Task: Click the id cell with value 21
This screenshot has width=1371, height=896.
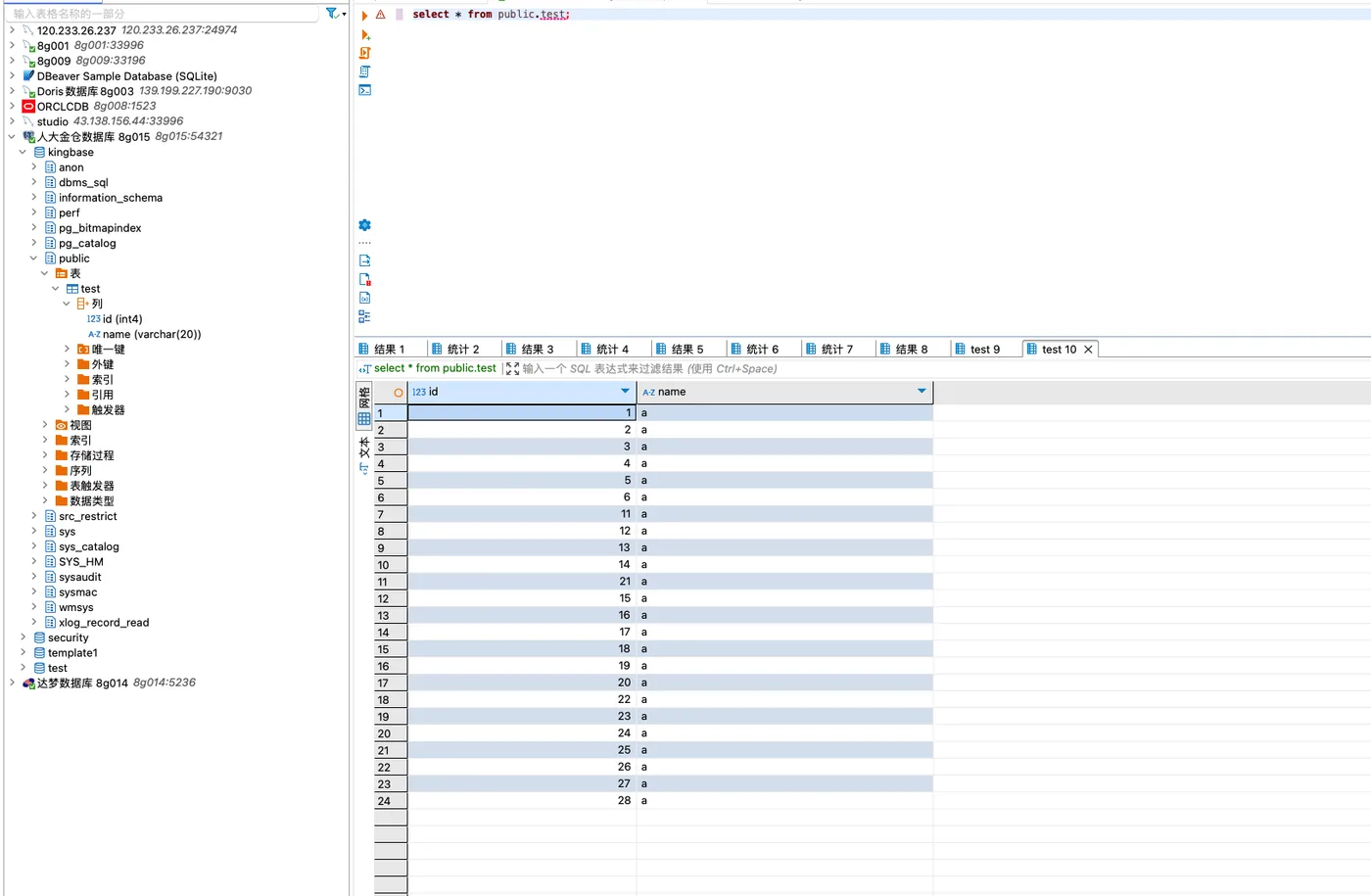Action: tap(522, 582)
